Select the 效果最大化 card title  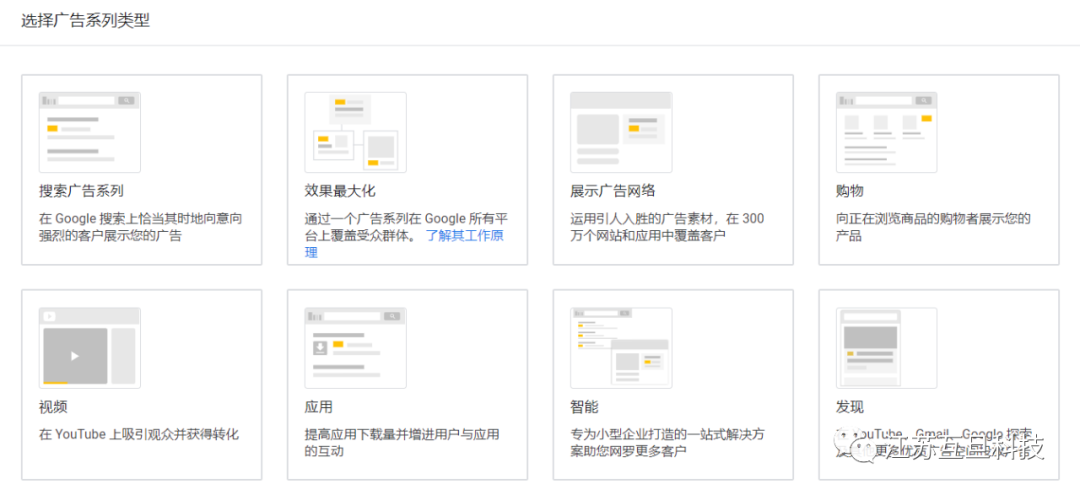click(x=340, y=191)
